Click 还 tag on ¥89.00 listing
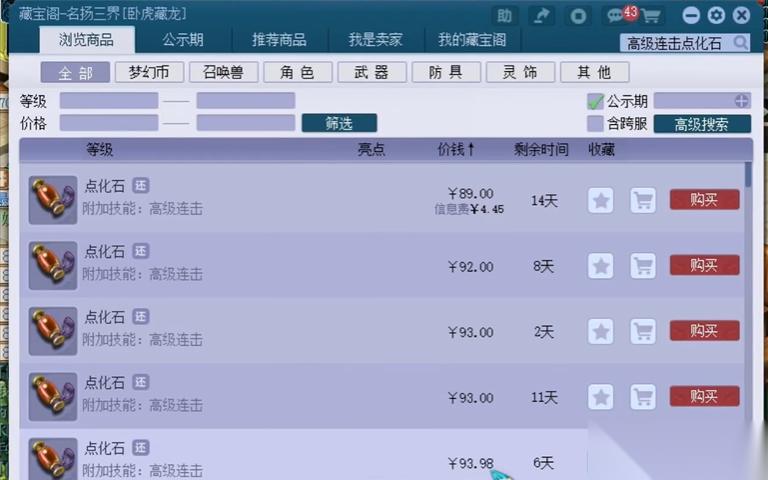 click(x=141, y=186)
